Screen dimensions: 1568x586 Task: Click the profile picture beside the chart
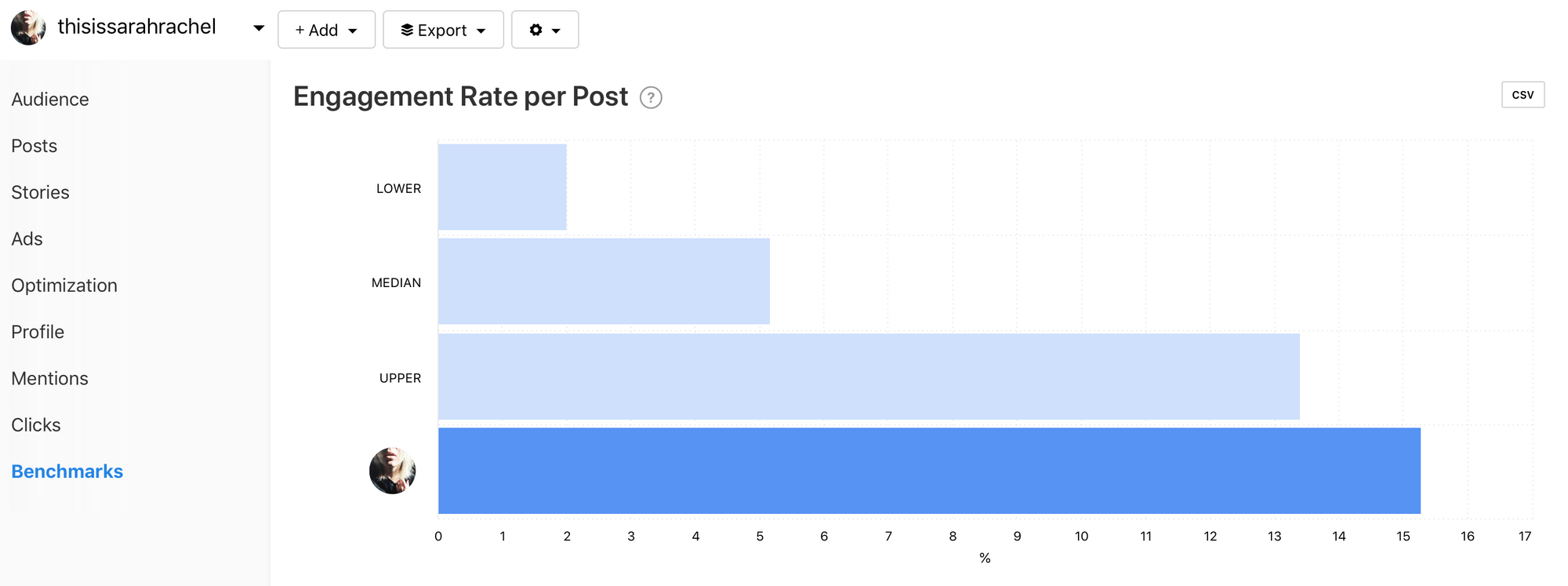coord(392,471)
